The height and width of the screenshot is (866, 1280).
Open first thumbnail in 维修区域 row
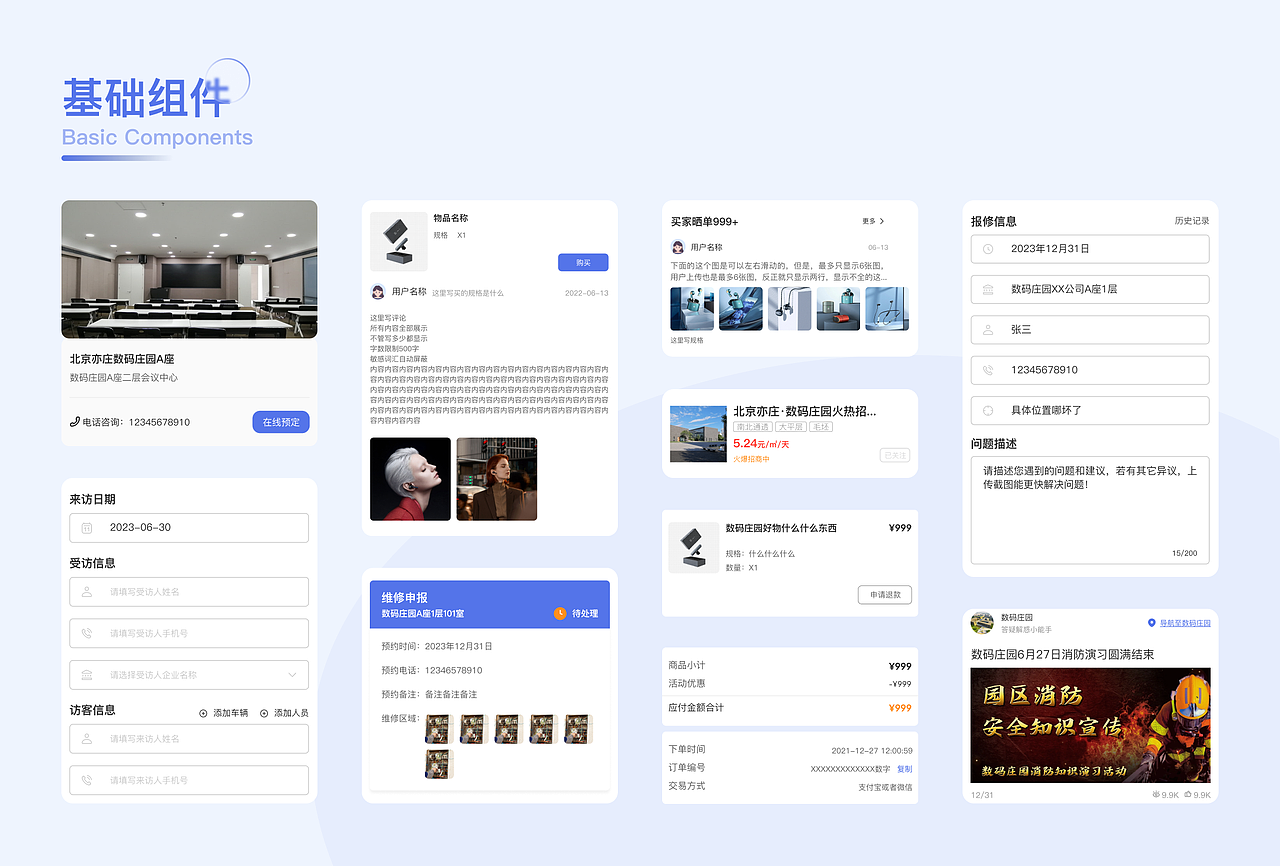pos(440,729)
